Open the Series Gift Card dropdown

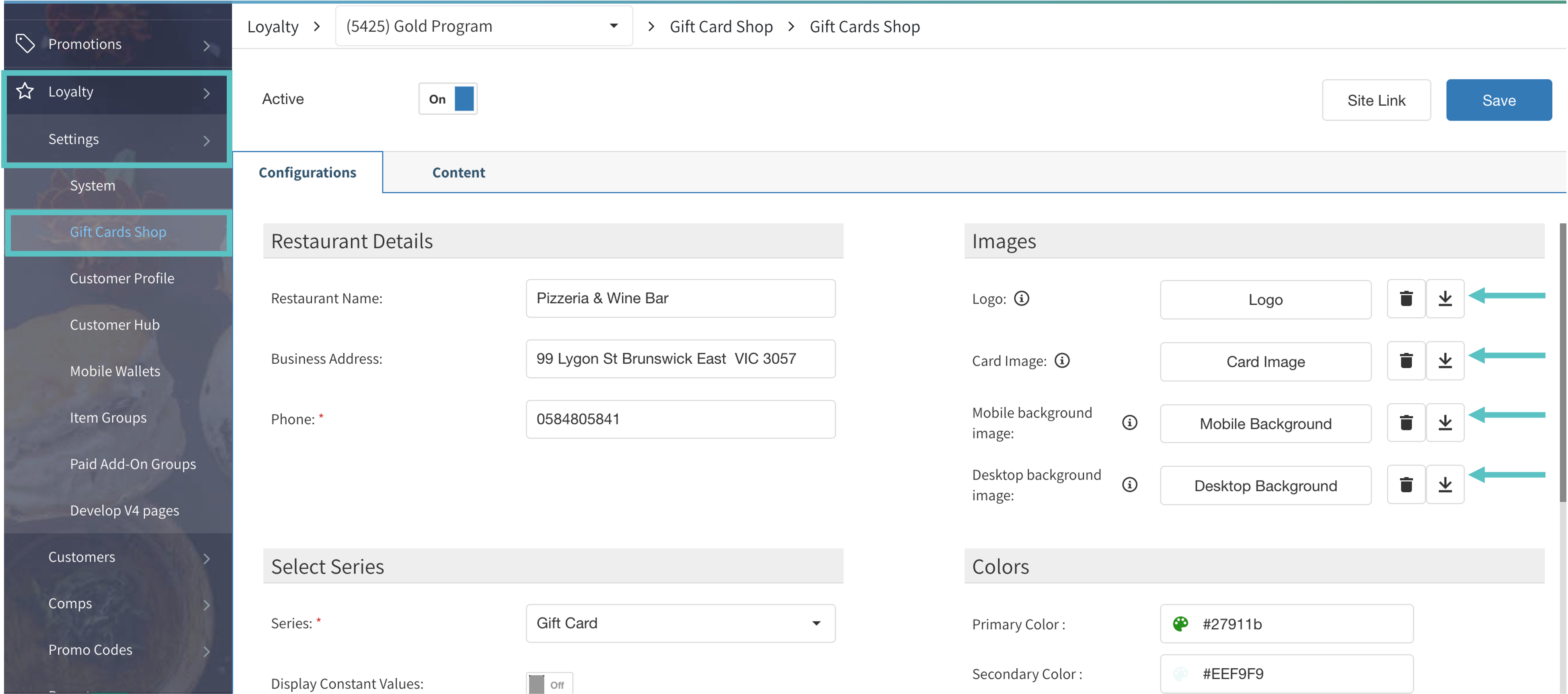[x=680, y=623]
